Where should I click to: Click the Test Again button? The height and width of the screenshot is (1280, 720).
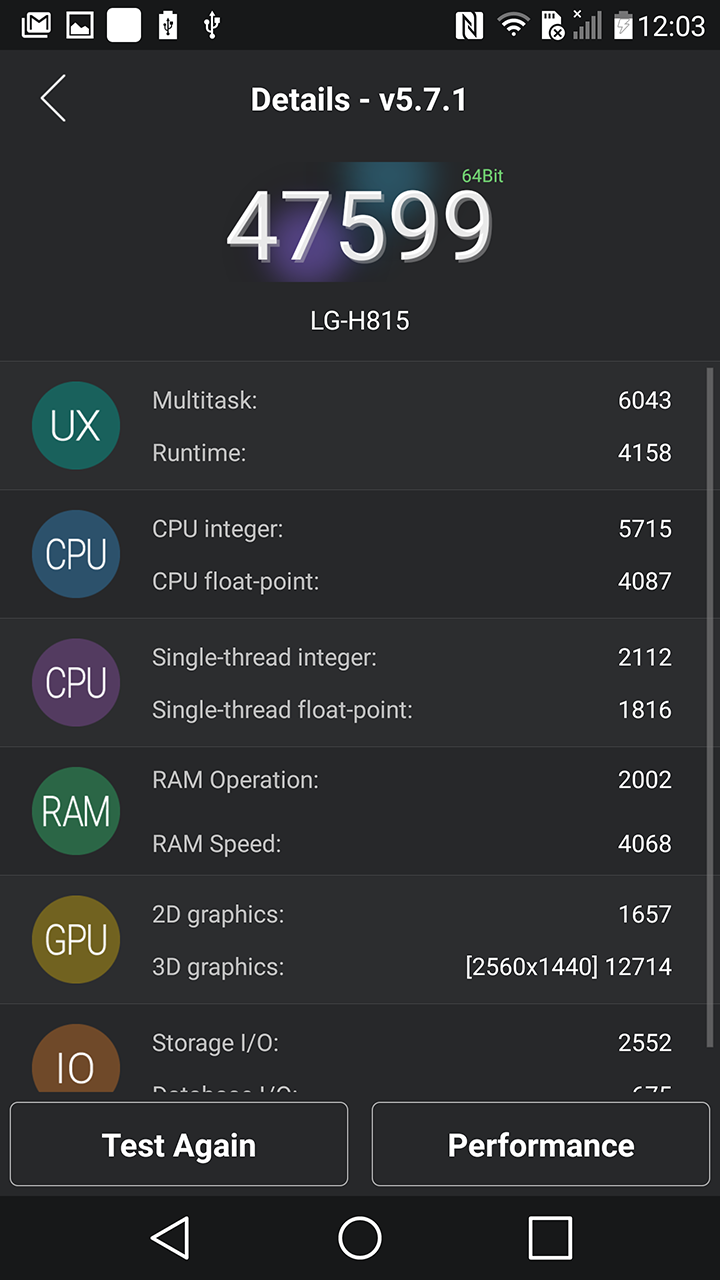[179, 1144]
